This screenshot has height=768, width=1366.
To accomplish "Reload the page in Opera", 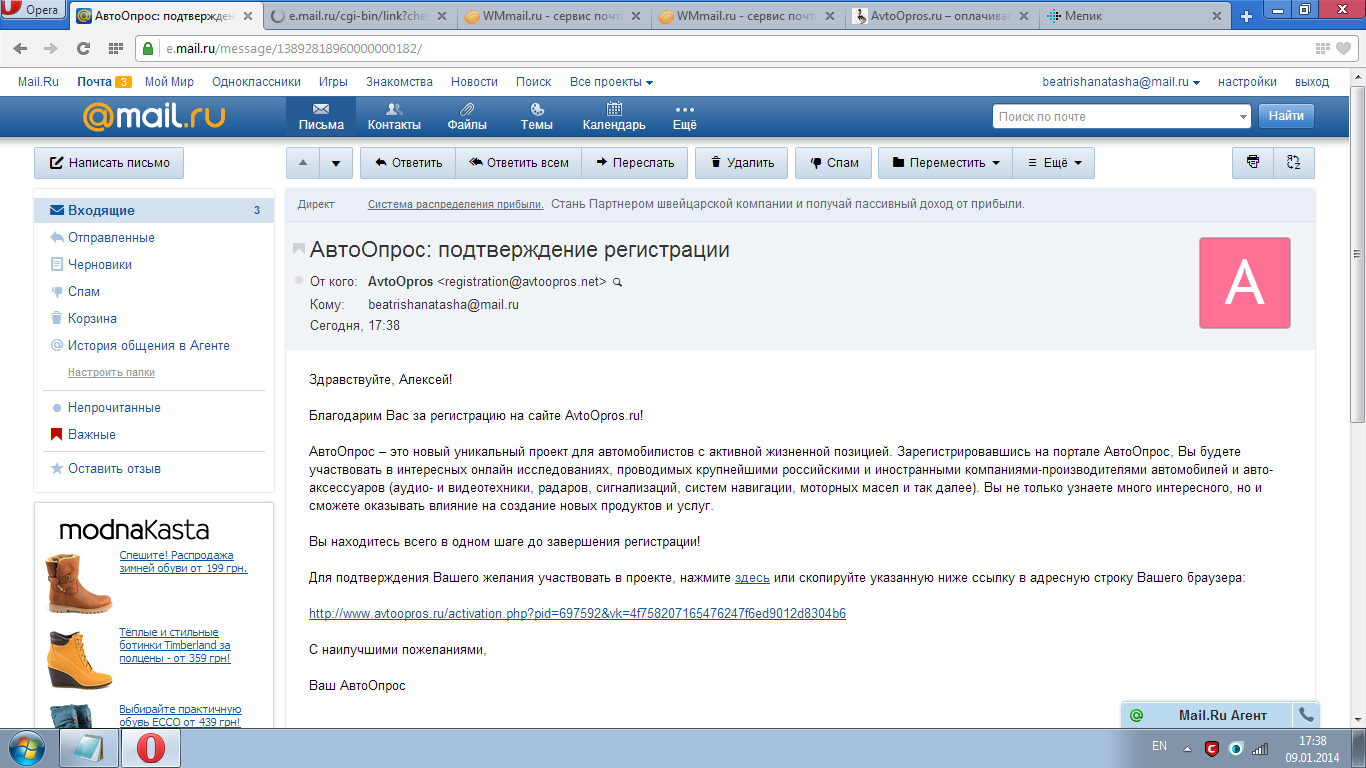I will click(x=83, y=48).
